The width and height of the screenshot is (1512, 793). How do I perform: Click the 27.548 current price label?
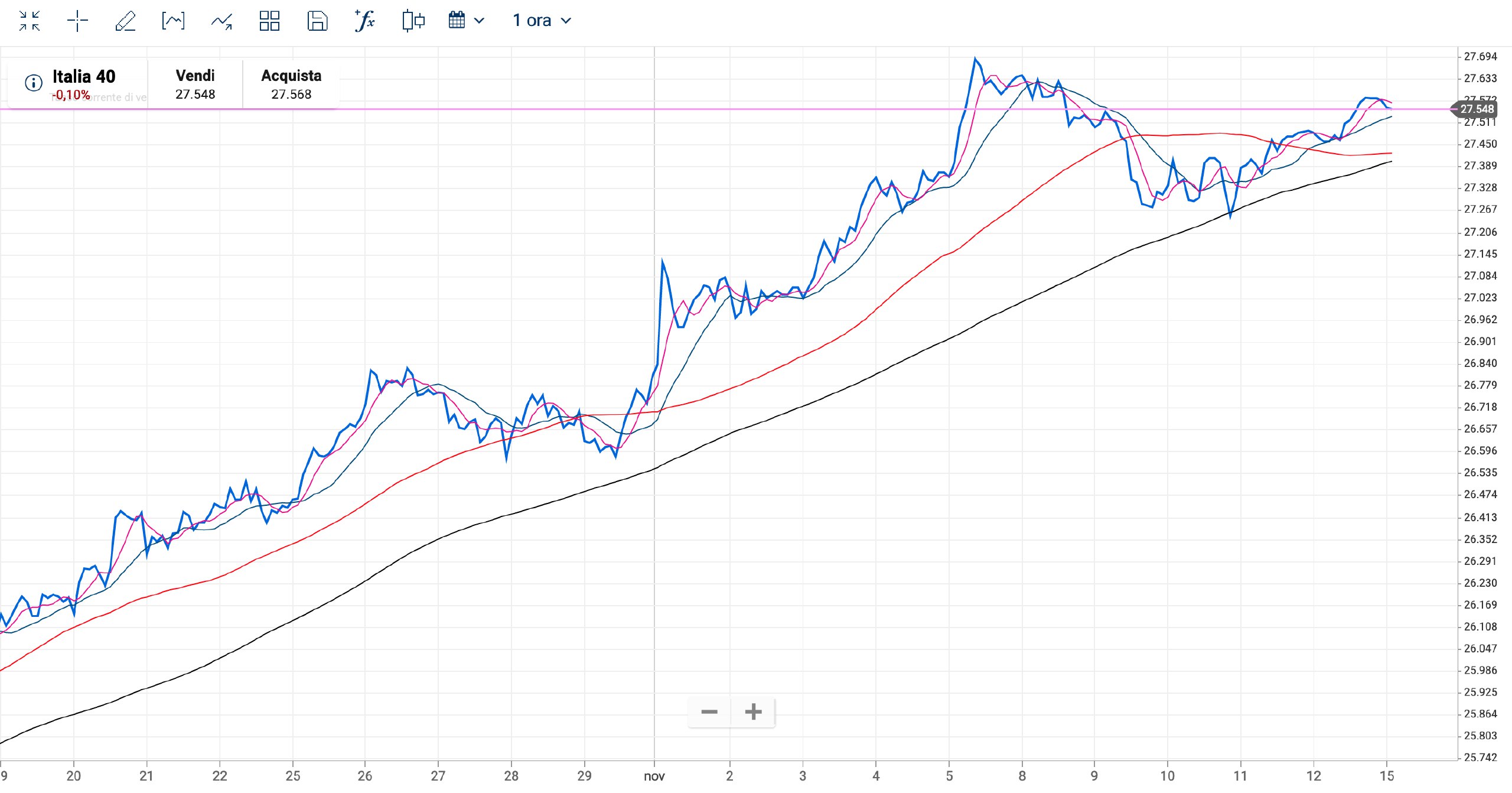1477,109
